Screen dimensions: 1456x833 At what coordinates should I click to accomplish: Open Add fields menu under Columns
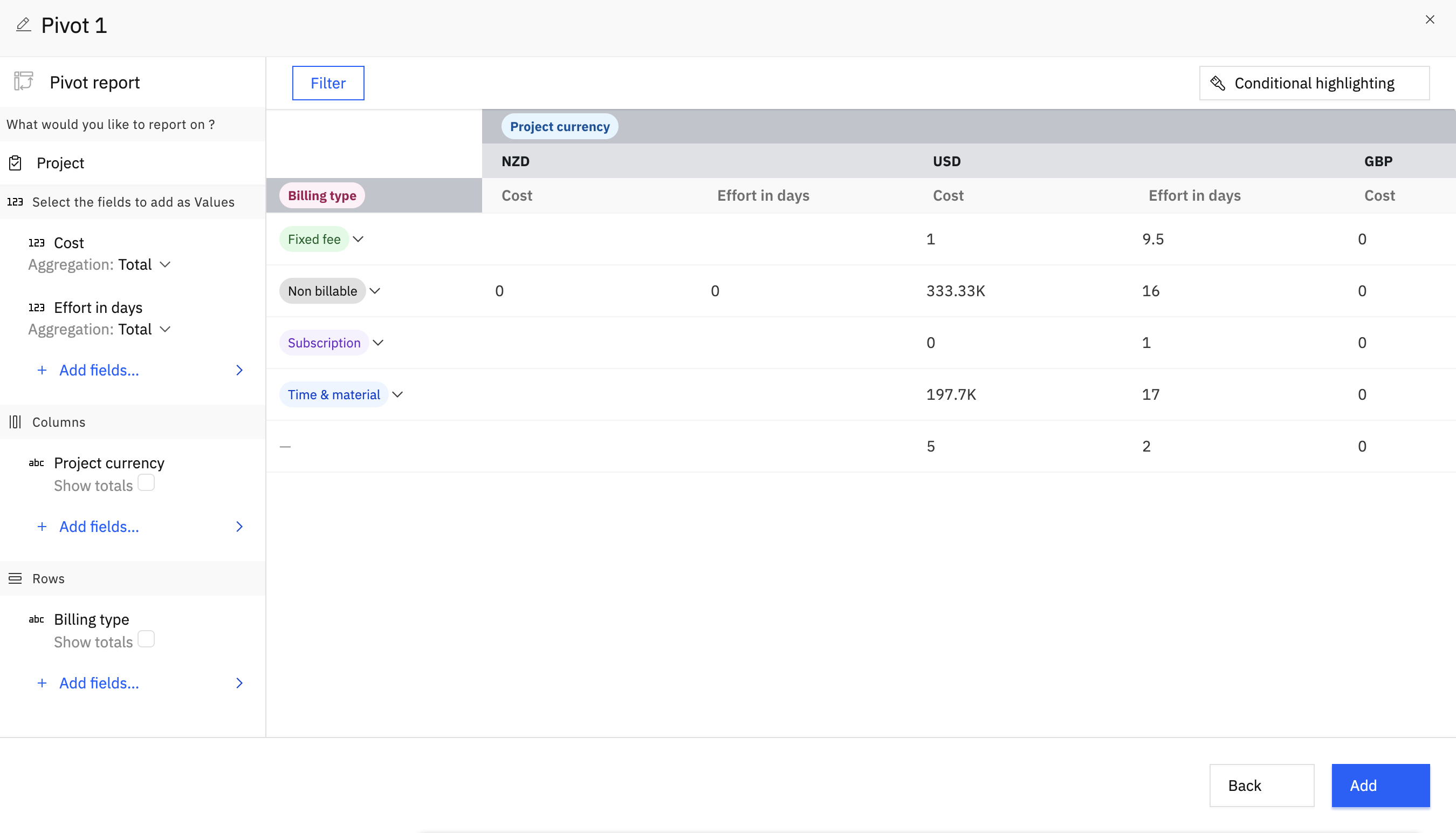(x=99, y=527)
